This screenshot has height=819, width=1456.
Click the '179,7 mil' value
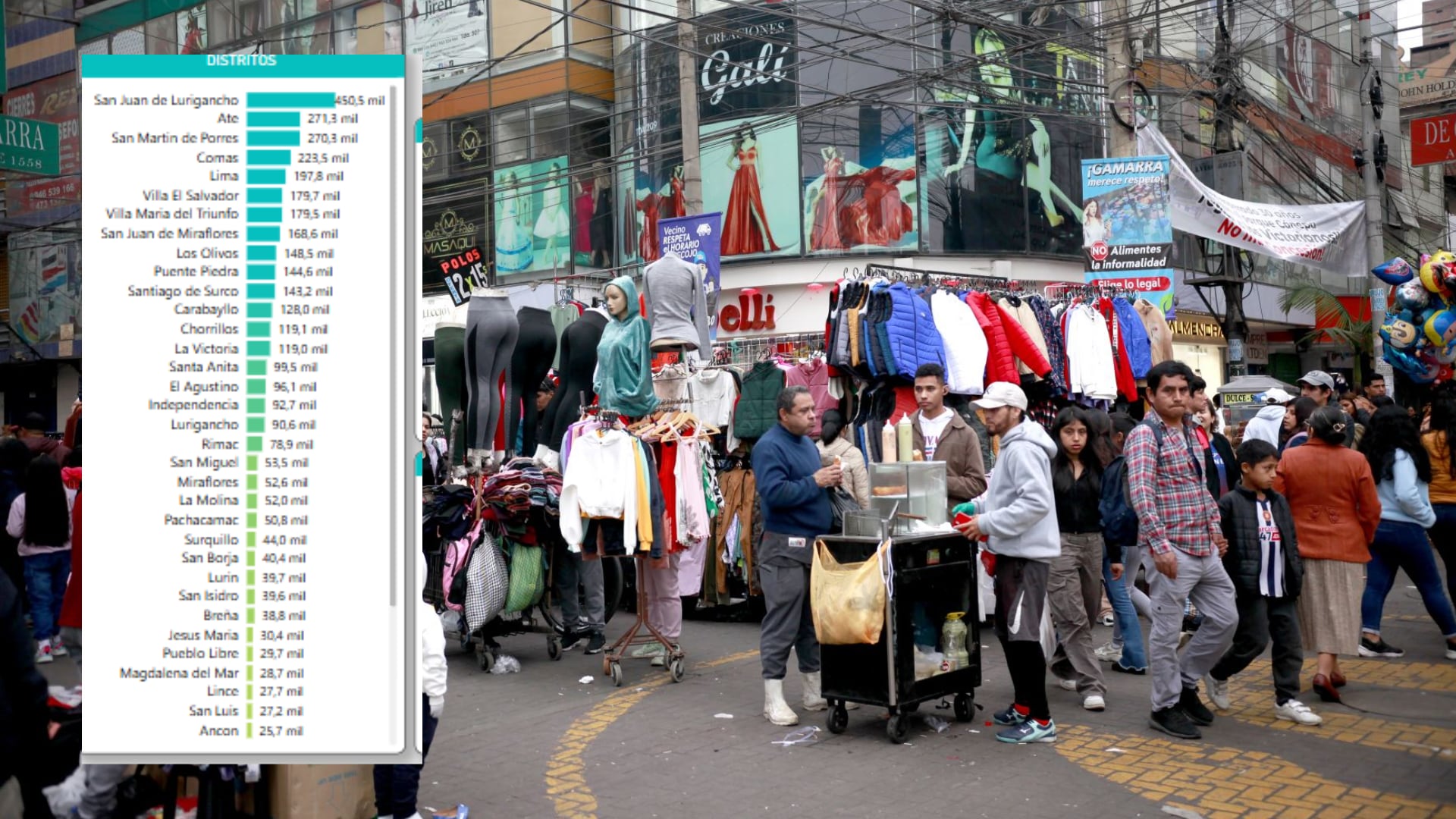315,196
